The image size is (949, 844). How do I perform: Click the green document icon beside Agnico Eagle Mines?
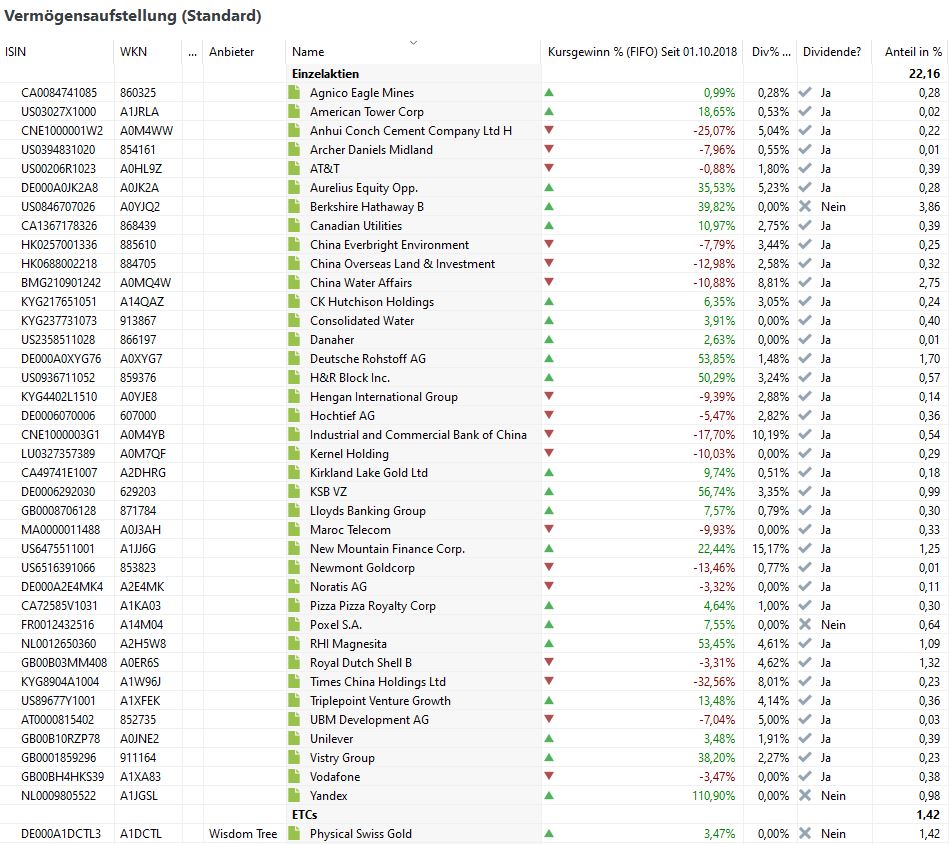[294, 93]
